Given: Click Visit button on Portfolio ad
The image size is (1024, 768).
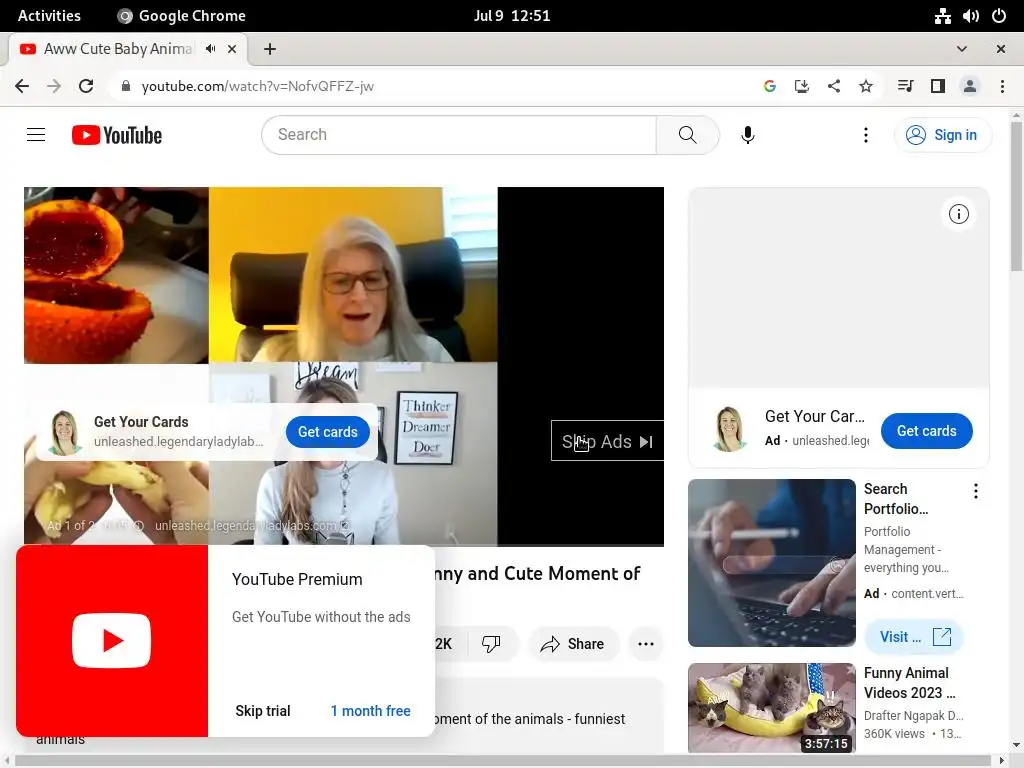Looking at the screenshot, I should click(914, 637).
